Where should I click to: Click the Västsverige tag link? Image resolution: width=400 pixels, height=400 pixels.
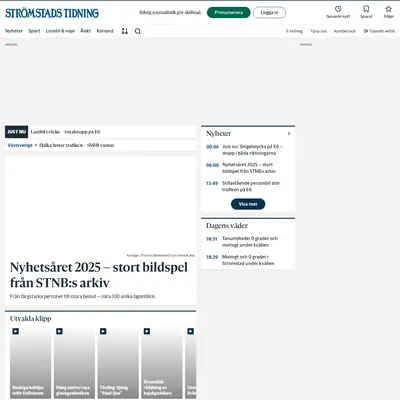tap(20, 145)
